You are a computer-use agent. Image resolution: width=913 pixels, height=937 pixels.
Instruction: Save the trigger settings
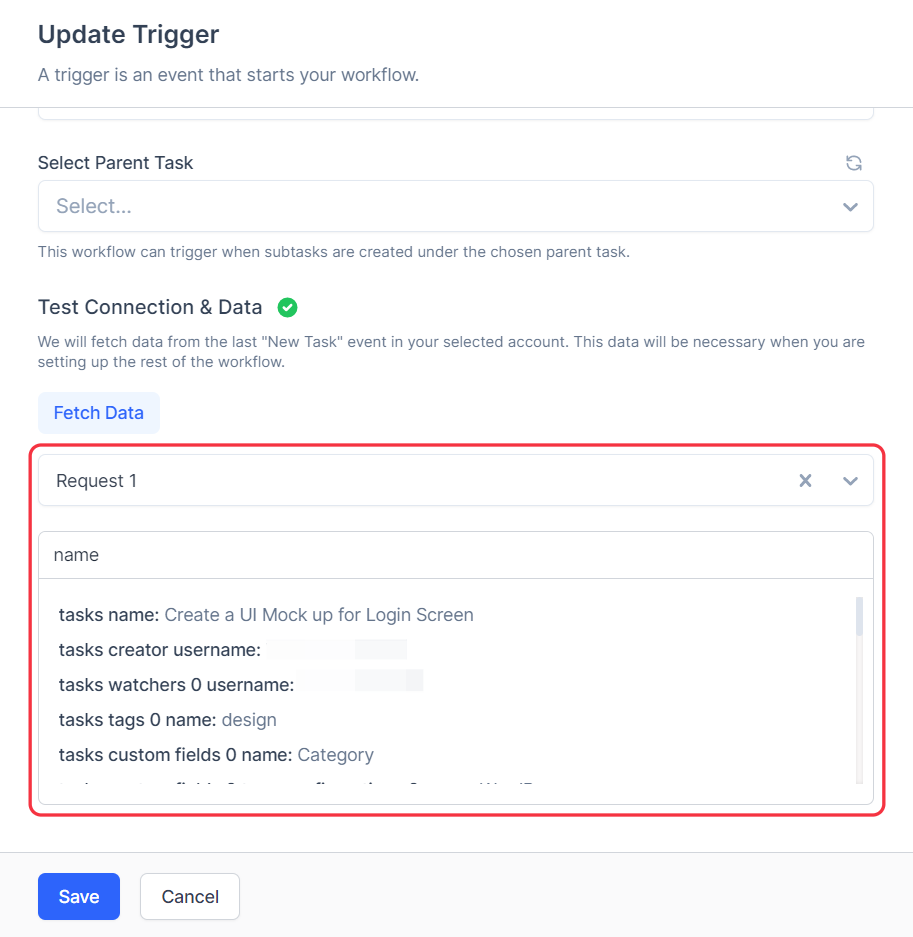click(x=79, y=896)
